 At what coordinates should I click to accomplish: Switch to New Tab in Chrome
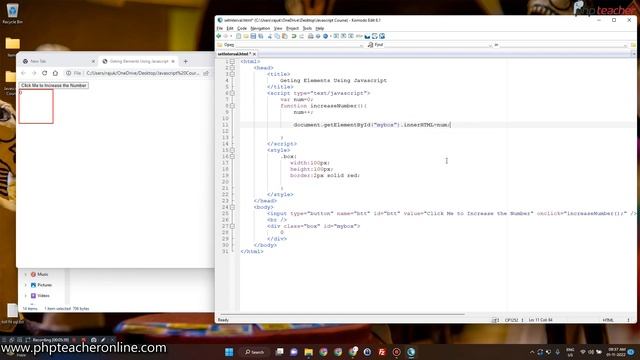57,61
